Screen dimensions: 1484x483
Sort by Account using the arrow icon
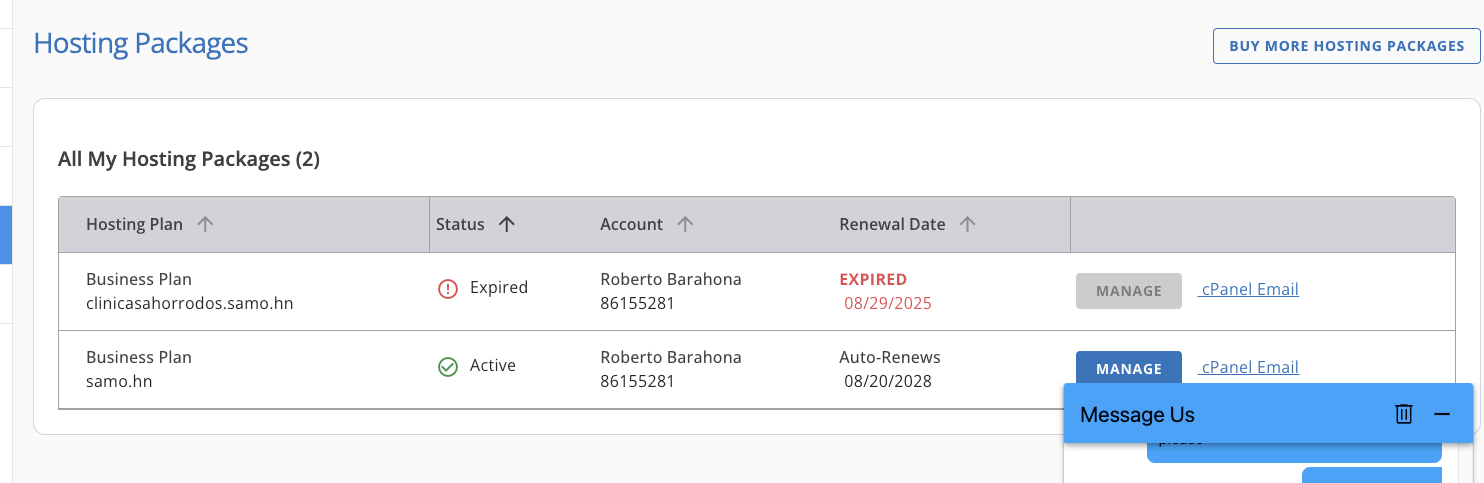coord(685,225)
